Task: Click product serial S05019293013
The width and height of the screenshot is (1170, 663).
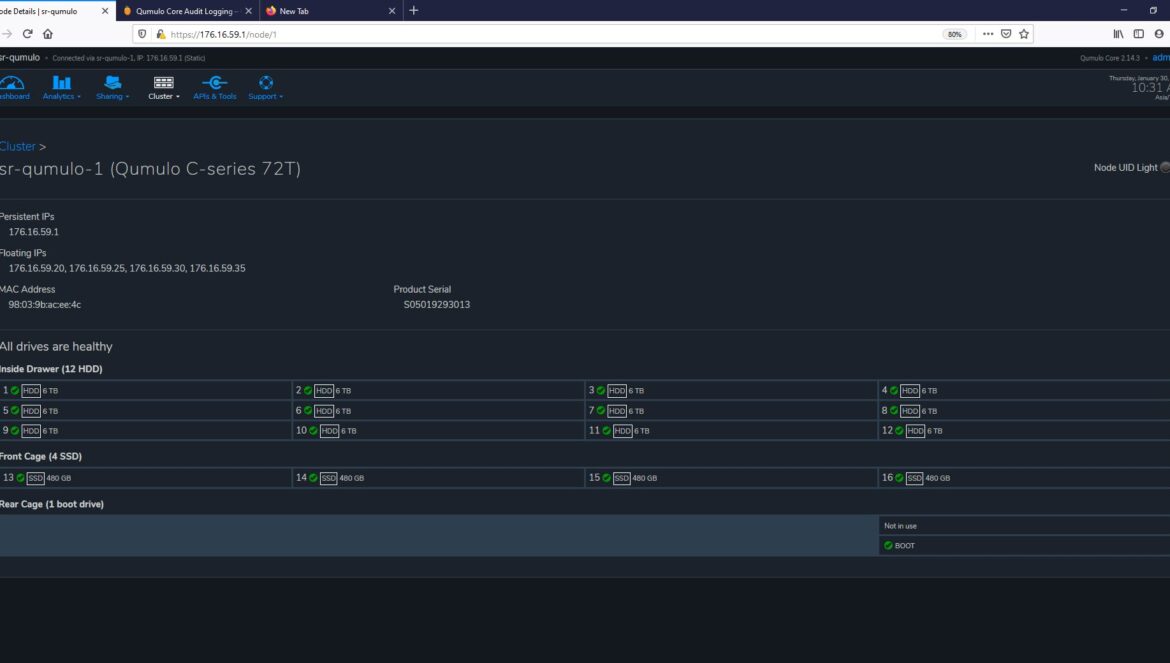Action: (437, 304)
